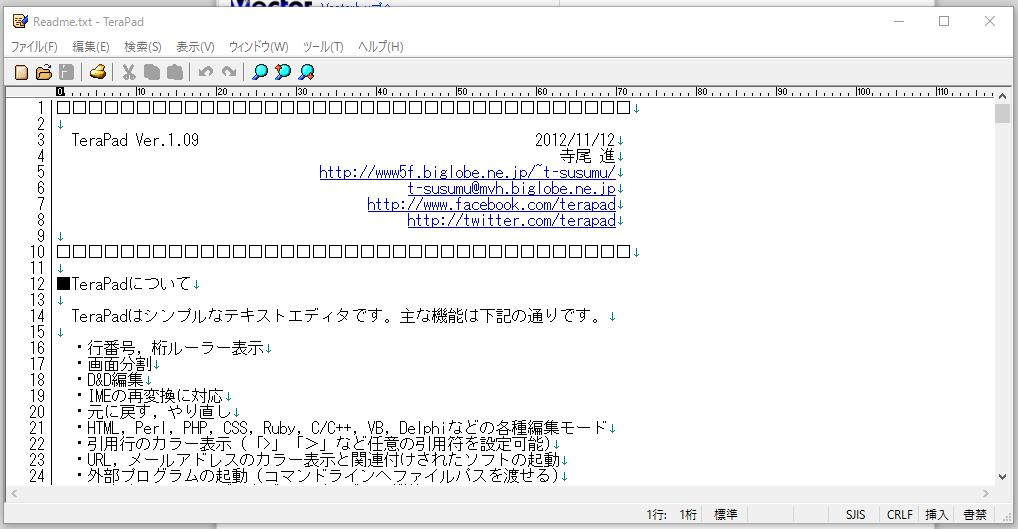Click the 挿入 insert mode status entry
1018x529 pixels.
point(936,515)
